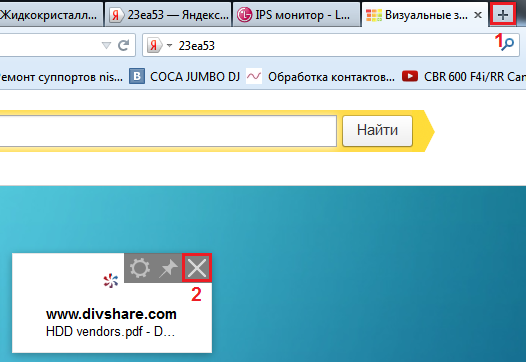This screenshot has height=362, width=526.
Task: Click the VK icon of COCA JUMBO DJ bookmark
Action: point(137,76)
